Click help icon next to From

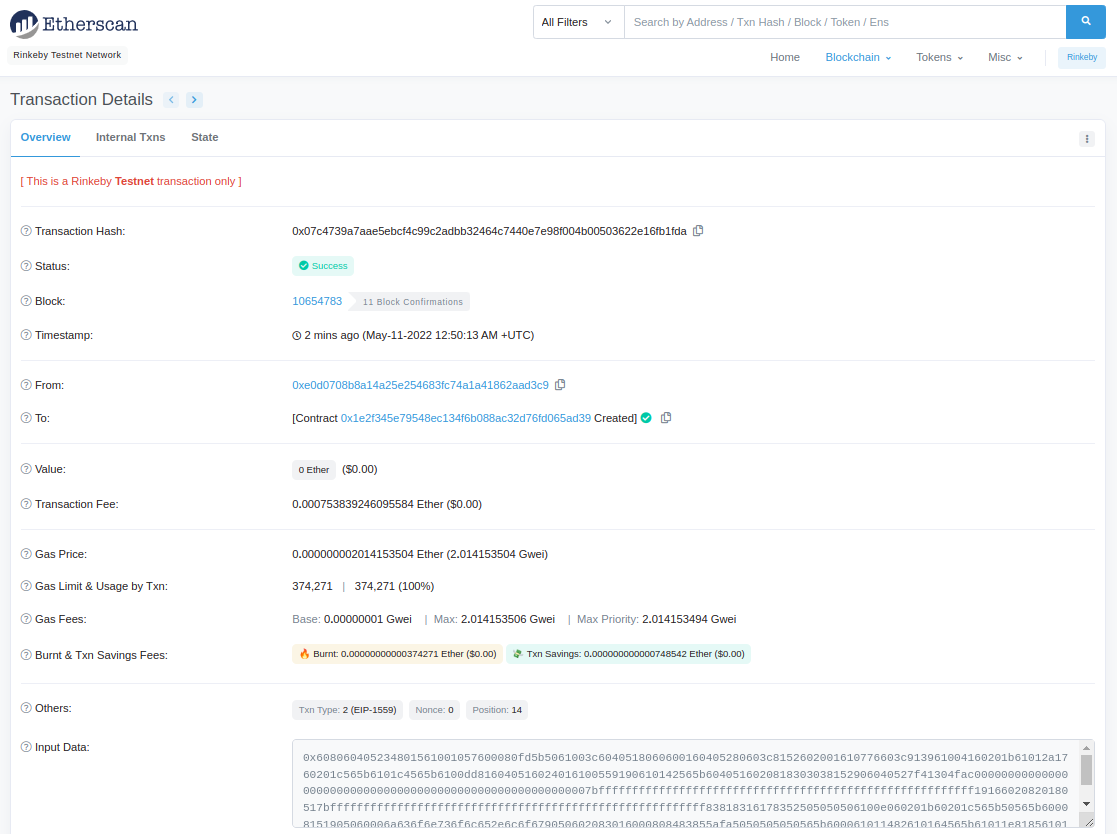click(26, 385)
